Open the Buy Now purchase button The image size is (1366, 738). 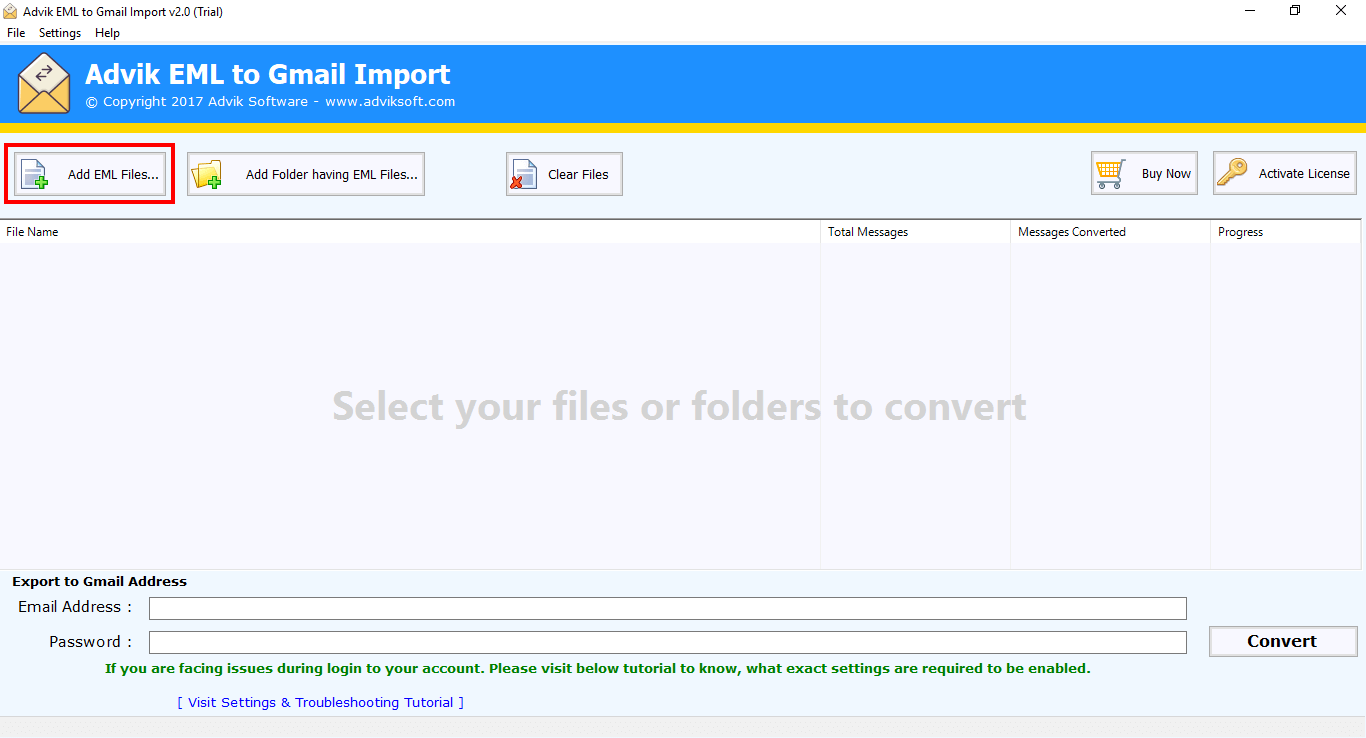1144,173
